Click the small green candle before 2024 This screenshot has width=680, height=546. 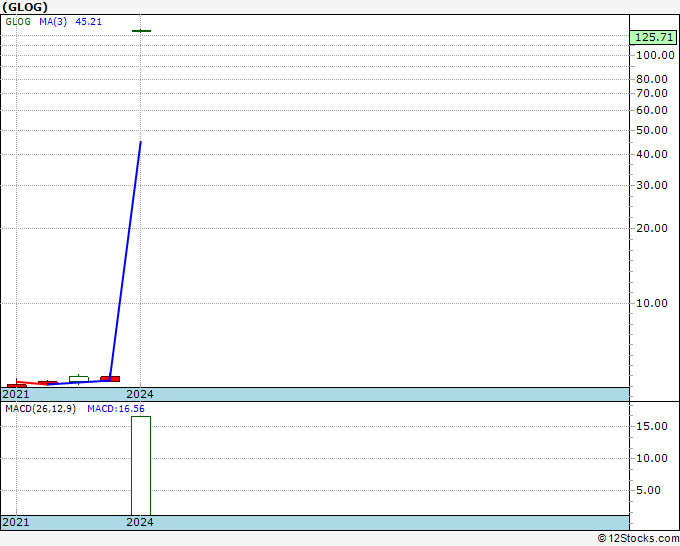coord(79,378)
